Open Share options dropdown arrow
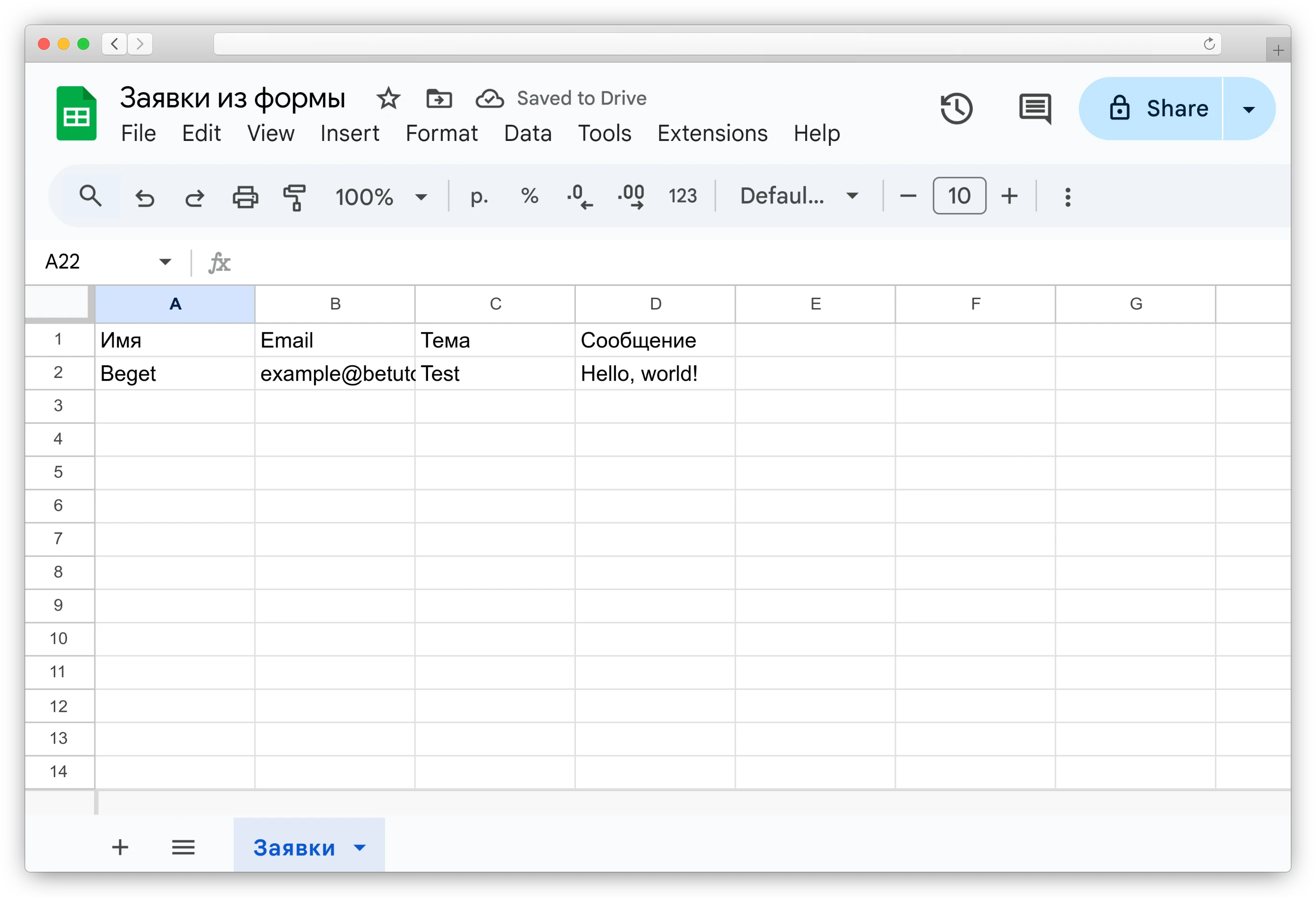The height and width of the screenshot is (897, 1316). pyautogui.click(x=1248, y=109)
